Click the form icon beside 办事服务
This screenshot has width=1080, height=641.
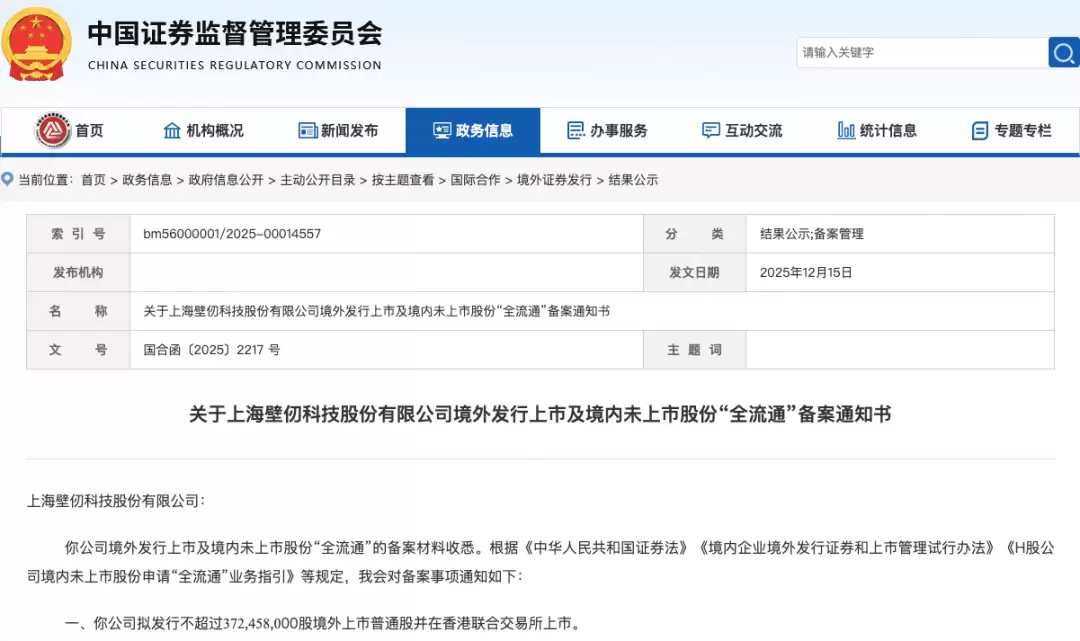pos(576,130)
